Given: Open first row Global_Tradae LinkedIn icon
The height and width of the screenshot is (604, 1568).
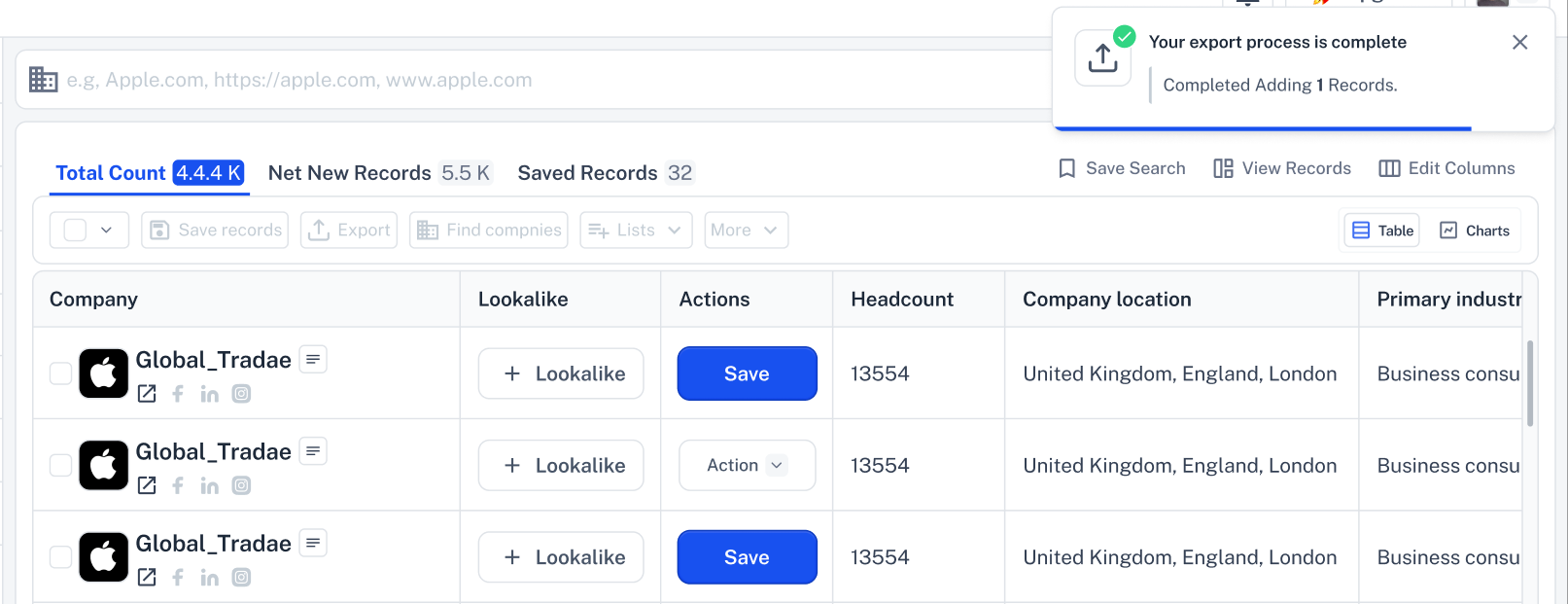Looking at the screenshot, I should pos(209,394).
